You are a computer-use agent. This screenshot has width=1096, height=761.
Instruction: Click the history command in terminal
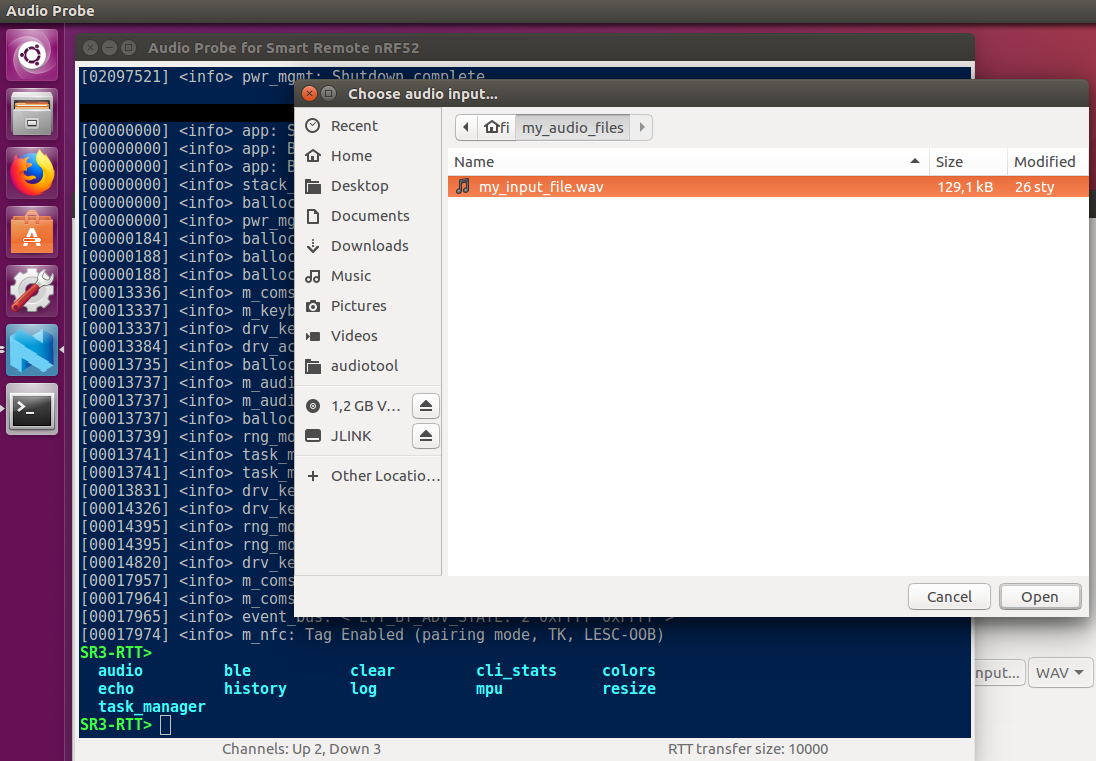click(255, 689)
